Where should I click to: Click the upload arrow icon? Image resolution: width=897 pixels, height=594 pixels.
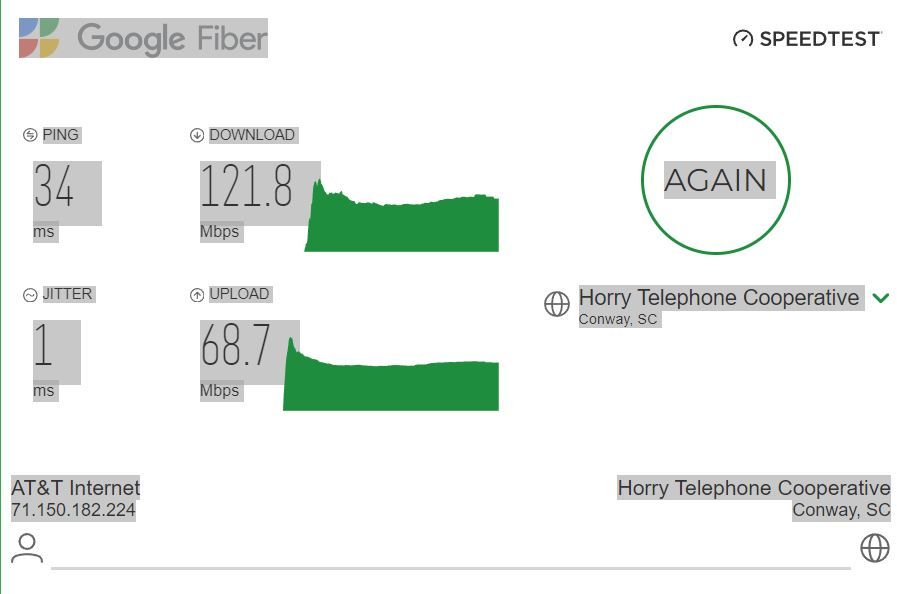[x=197, y=295]
